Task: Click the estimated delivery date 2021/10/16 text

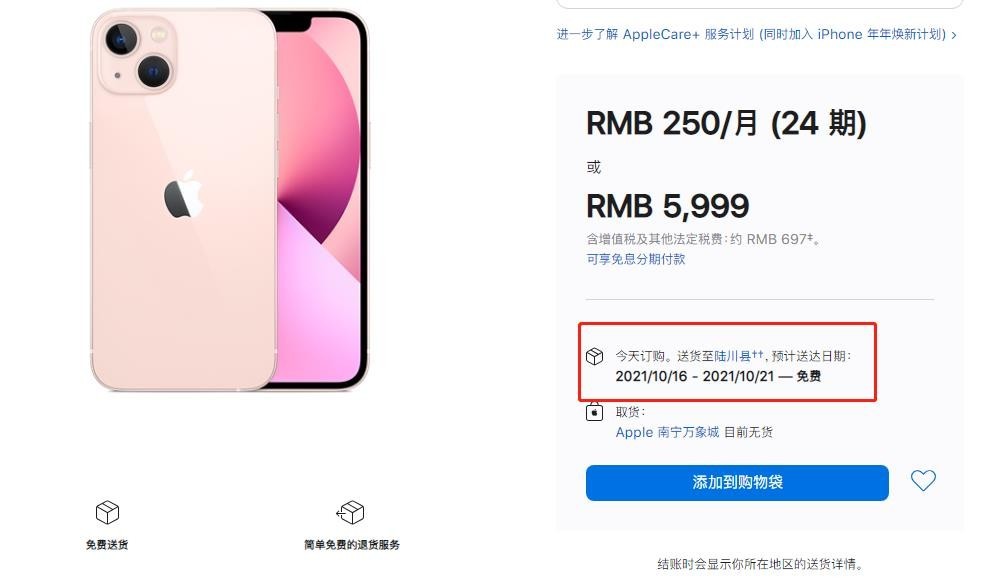Action: pyautogui.click(x=651, y=376)
